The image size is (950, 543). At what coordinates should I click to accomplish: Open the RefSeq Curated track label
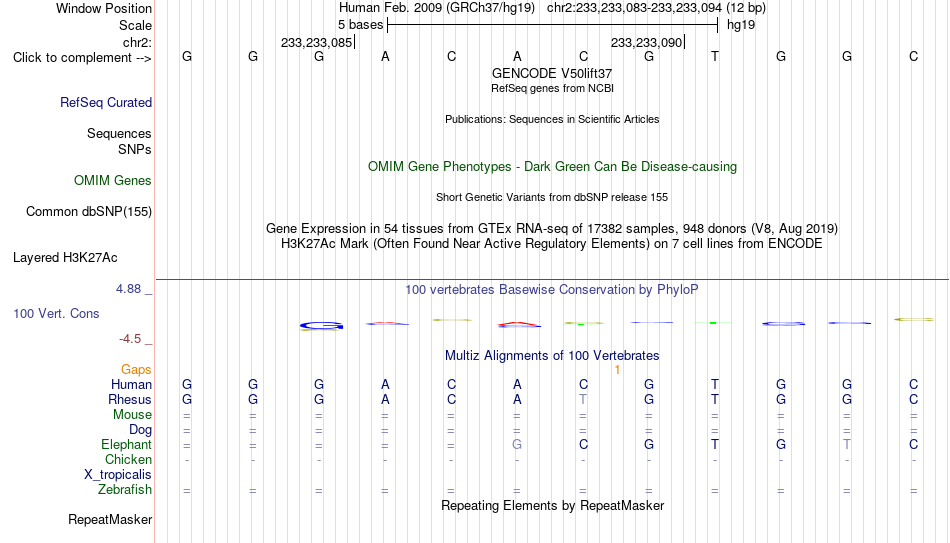[x=105, y=102]
